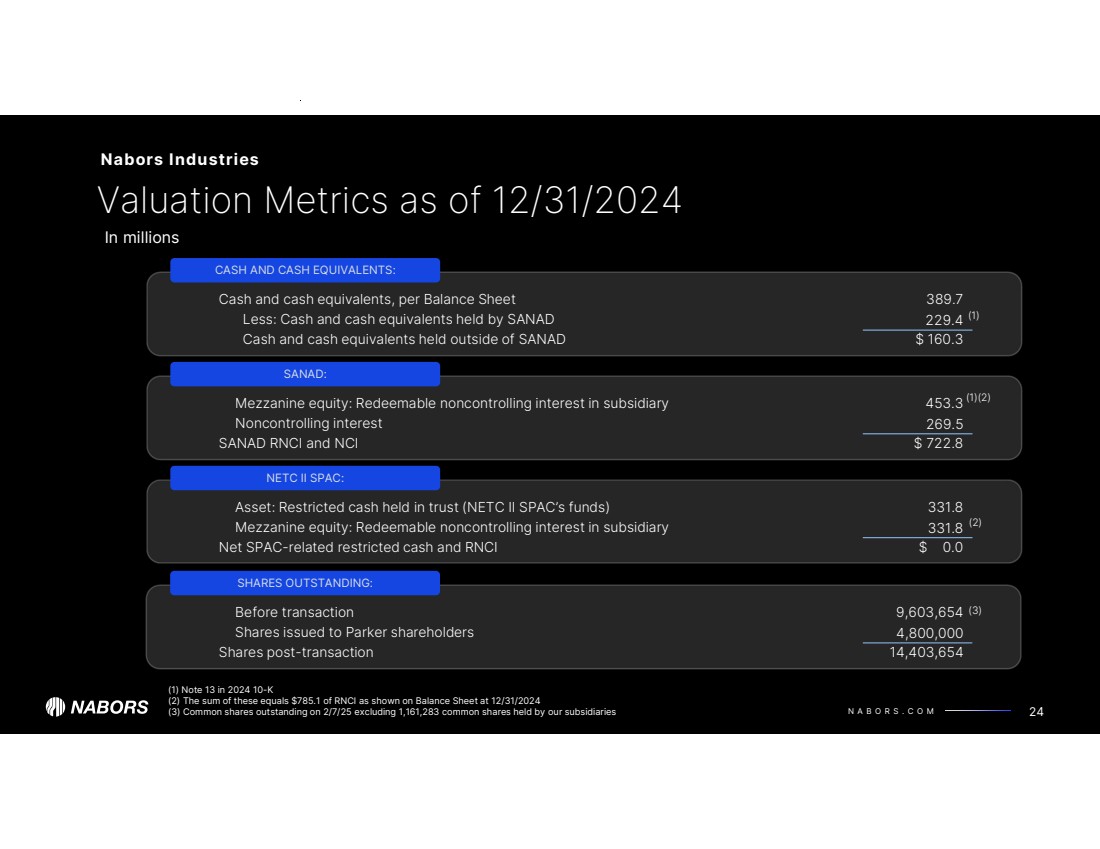Click 'Before transaction' label

[x=295, y=613]
